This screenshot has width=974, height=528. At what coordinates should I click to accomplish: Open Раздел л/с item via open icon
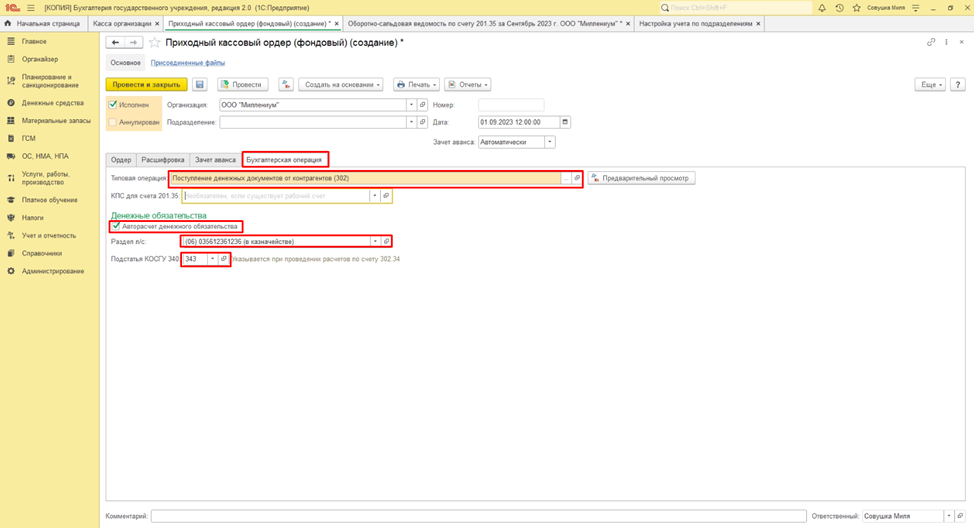[386, 242]
